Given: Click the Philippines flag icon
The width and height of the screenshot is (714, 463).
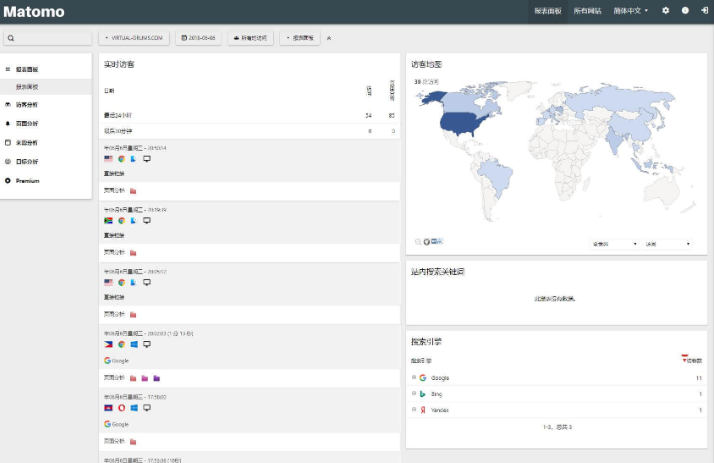Looking at the screenshot, I should [108, 344].
